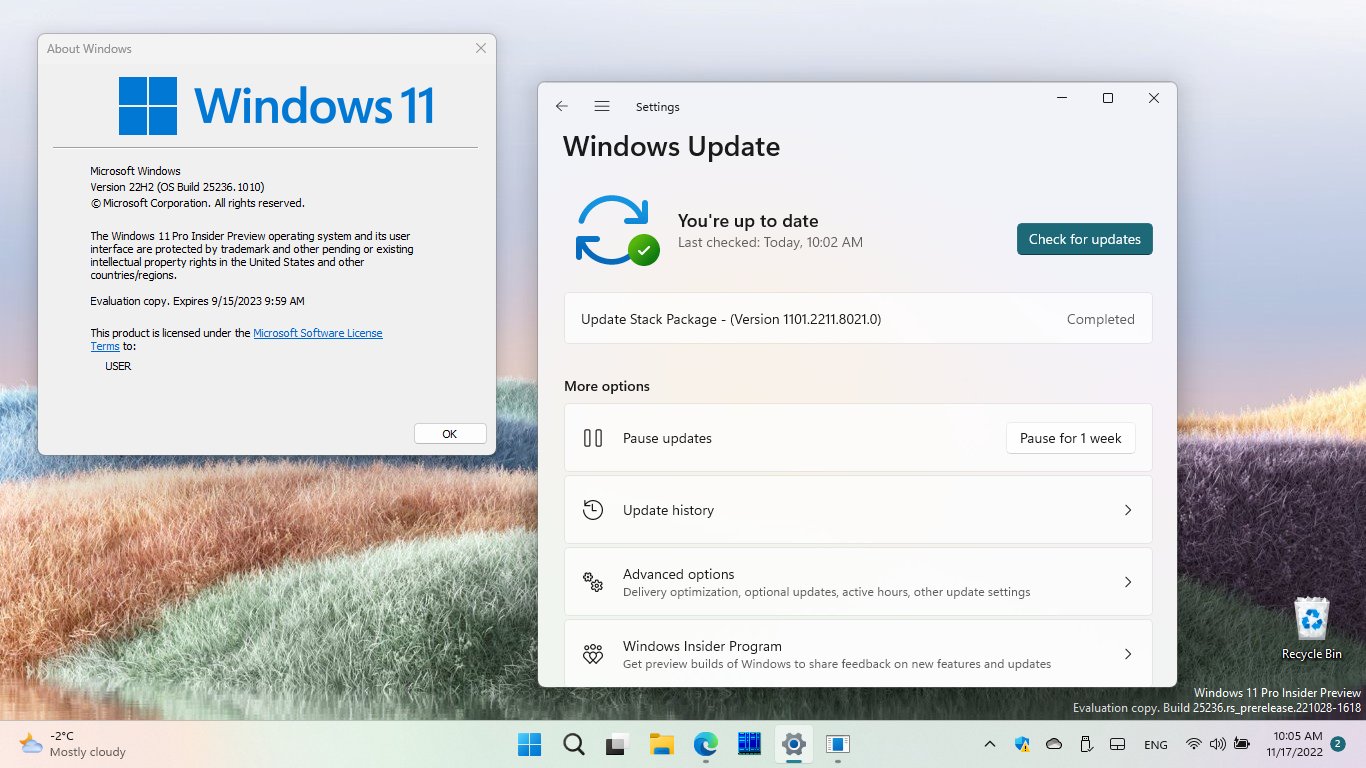Open File Explorer from taskbar
1366x768 pixels.
coord(661,744)
